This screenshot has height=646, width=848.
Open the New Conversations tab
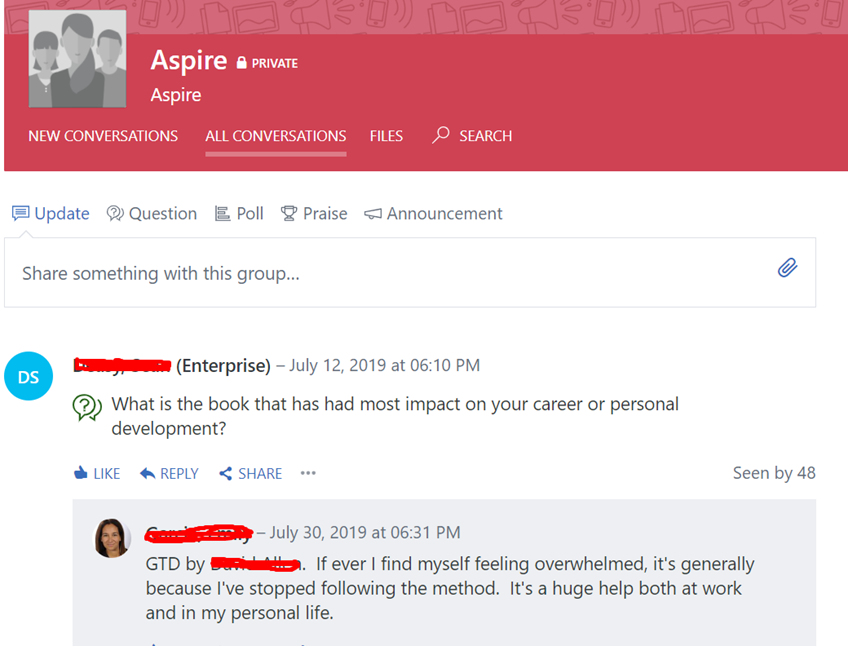pos(103,136)
